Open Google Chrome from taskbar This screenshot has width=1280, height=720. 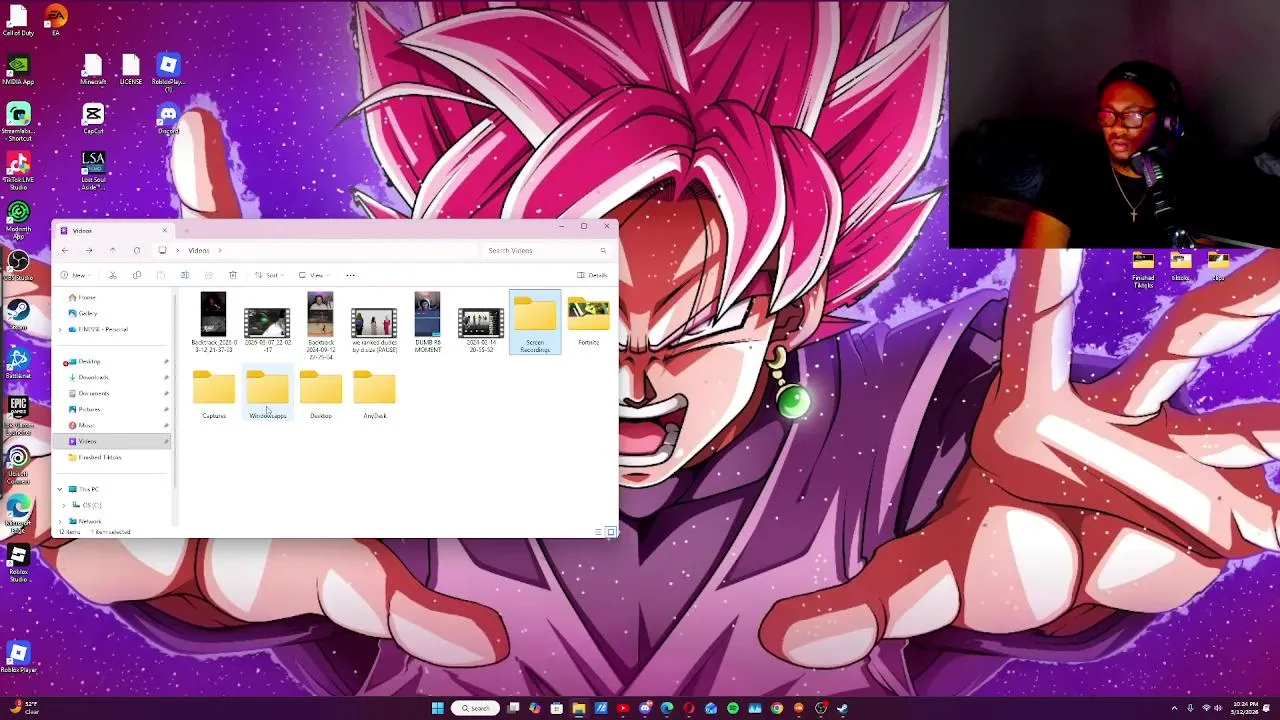point(777,708)
